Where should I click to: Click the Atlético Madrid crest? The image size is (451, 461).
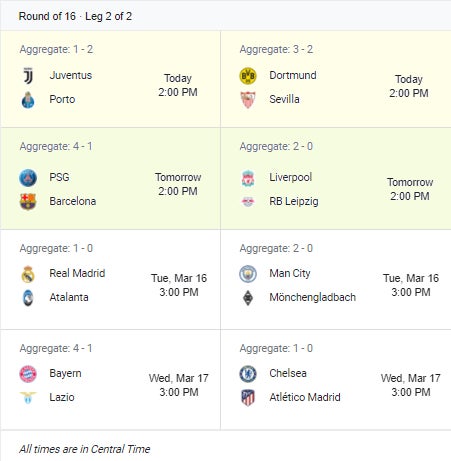(248, 398)
